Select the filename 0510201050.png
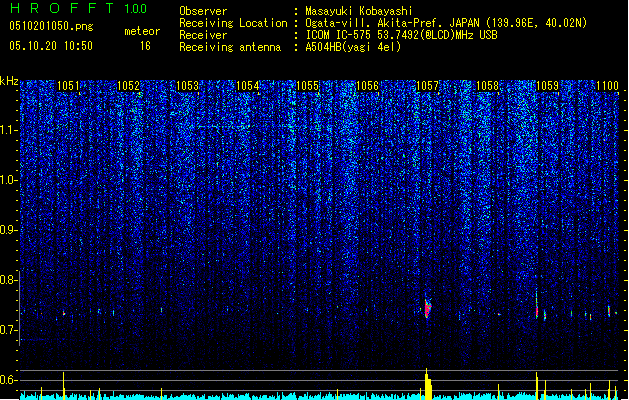This screenshot has height=400, width=629. coord(51,26)
